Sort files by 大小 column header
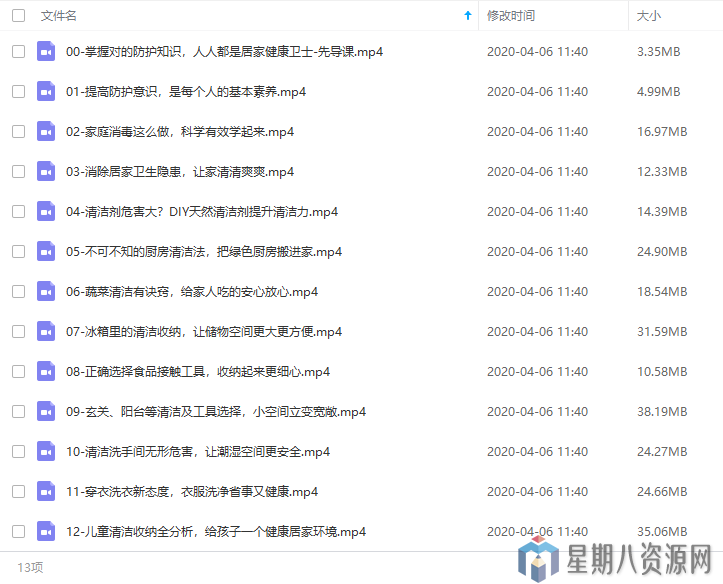 click(648, 16)
